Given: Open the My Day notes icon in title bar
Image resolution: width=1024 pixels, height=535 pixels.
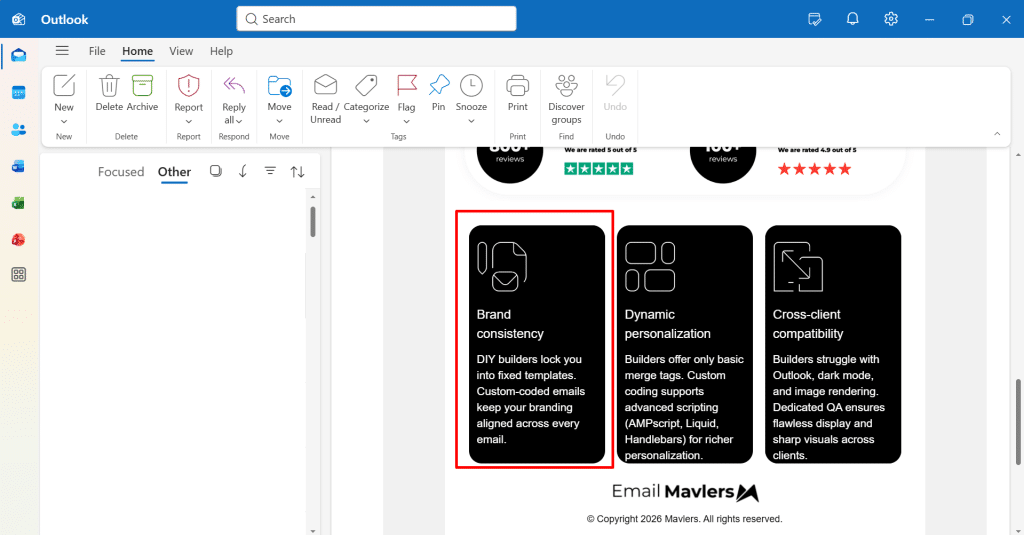Looking at the screenshot, I should coord(814,19).
